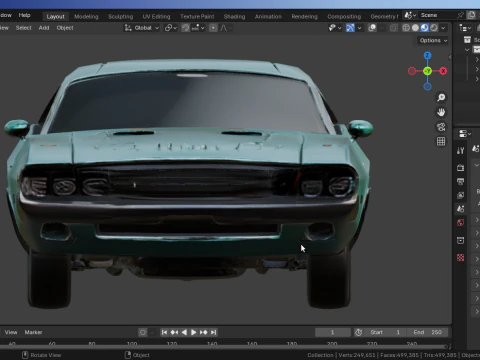Switch to solid viewport shading
The image size is (480, 360).
pos(415,28)
